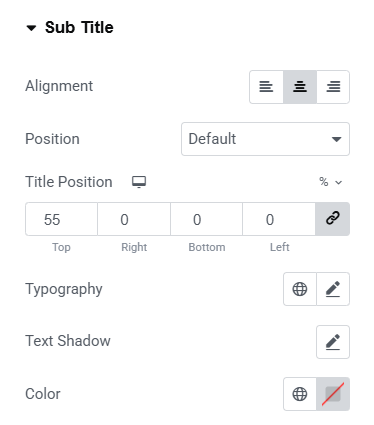Viewport: 374px width, 425px height.
Task: Open the Sub Title color picker swatch
Action: [333, 394]
